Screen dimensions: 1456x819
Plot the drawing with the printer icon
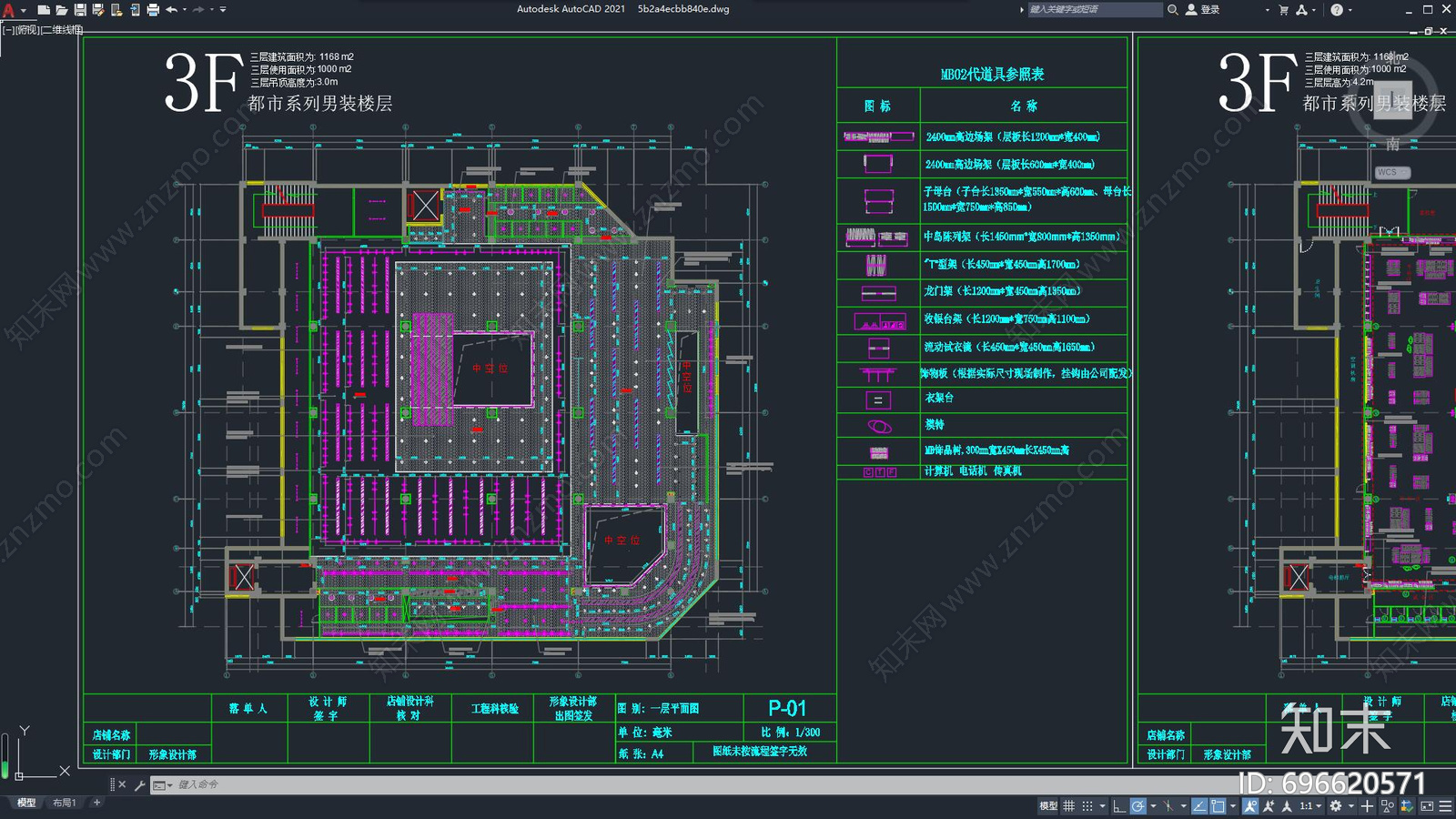pyautogui.click(x=153, y=10)
